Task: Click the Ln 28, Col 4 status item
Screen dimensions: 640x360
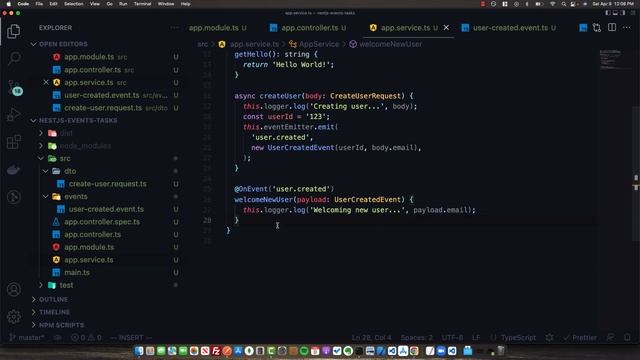Action: pos(371,338)
